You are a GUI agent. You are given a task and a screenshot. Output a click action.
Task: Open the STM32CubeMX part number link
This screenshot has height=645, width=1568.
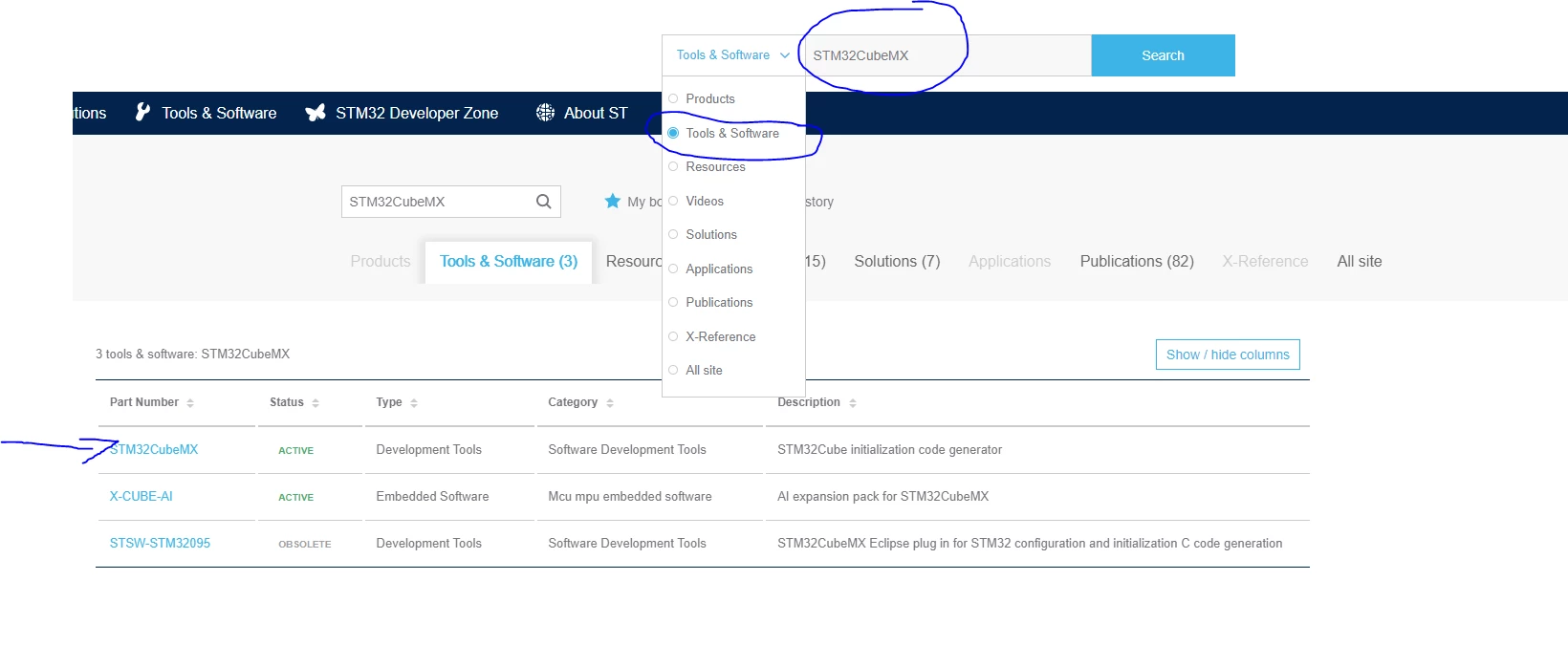[154, 449]
